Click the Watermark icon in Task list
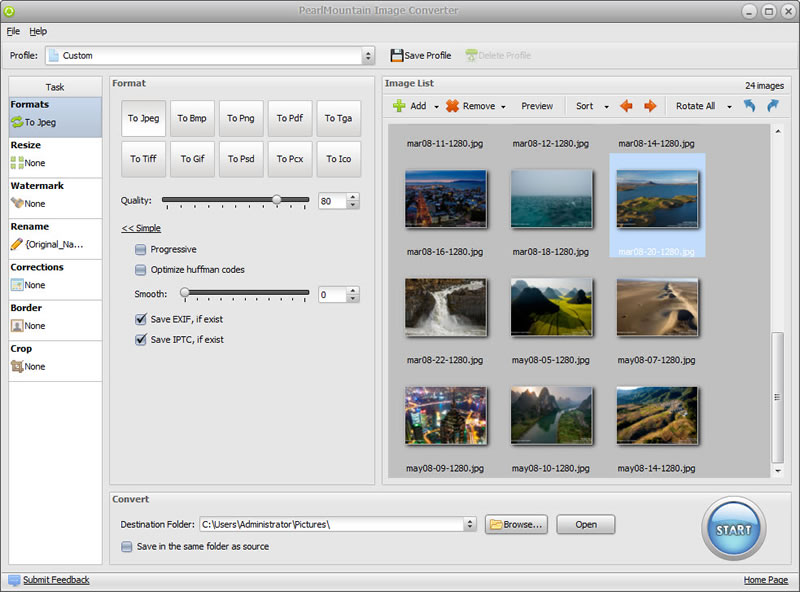Image resolution: width=800 pixels, height=592 pixels. [17, 203]
